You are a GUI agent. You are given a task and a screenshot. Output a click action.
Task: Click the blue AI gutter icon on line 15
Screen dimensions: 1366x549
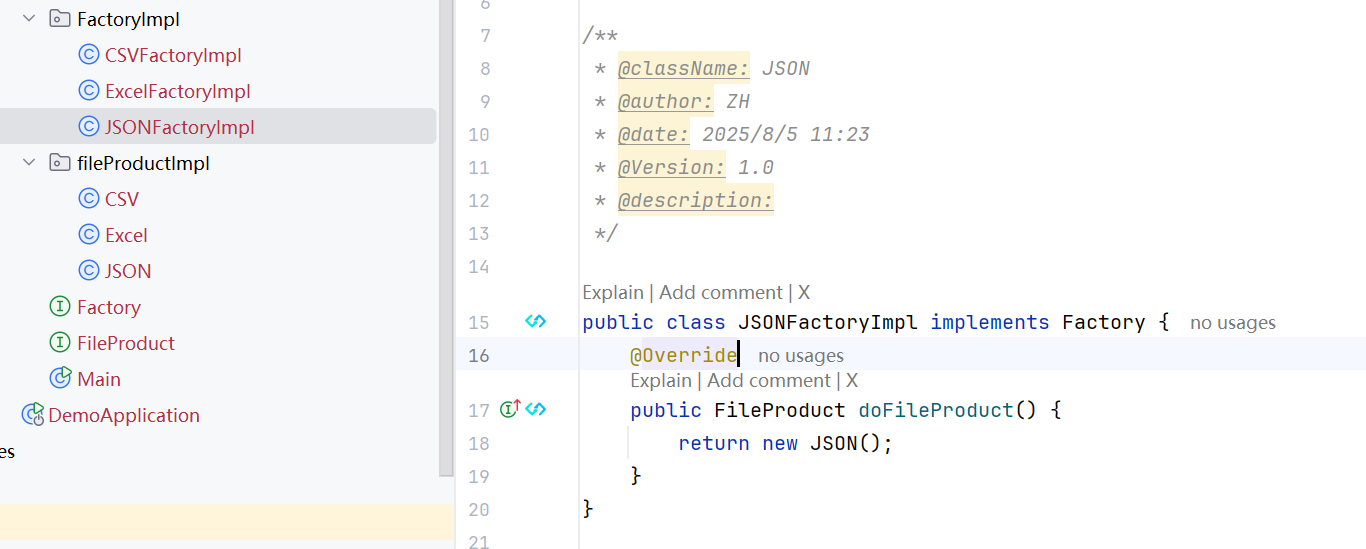click(536, 321)
